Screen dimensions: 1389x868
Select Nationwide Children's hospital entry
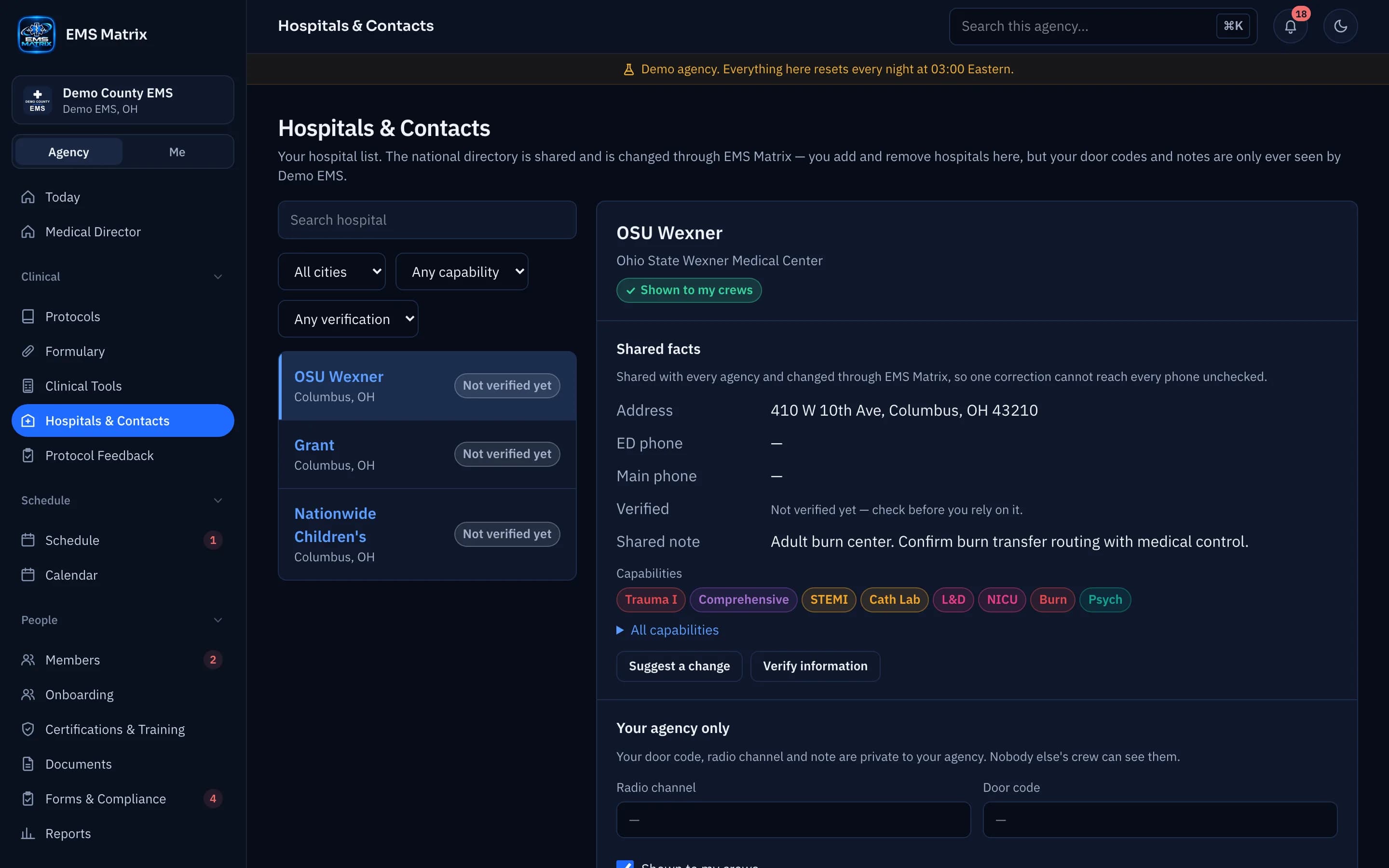point(427,534)
